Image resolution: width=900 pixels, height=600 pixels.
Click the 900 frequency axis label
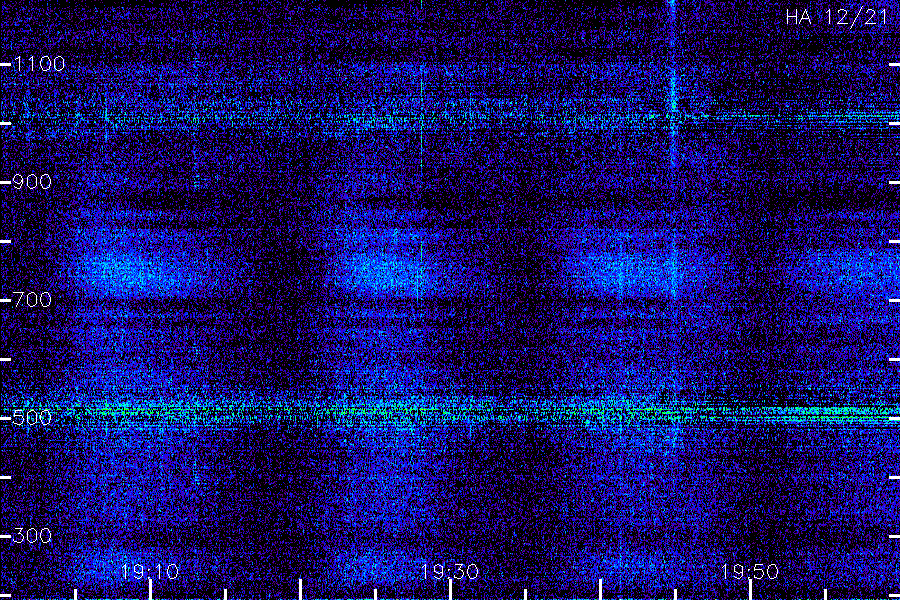pos(32,182)
